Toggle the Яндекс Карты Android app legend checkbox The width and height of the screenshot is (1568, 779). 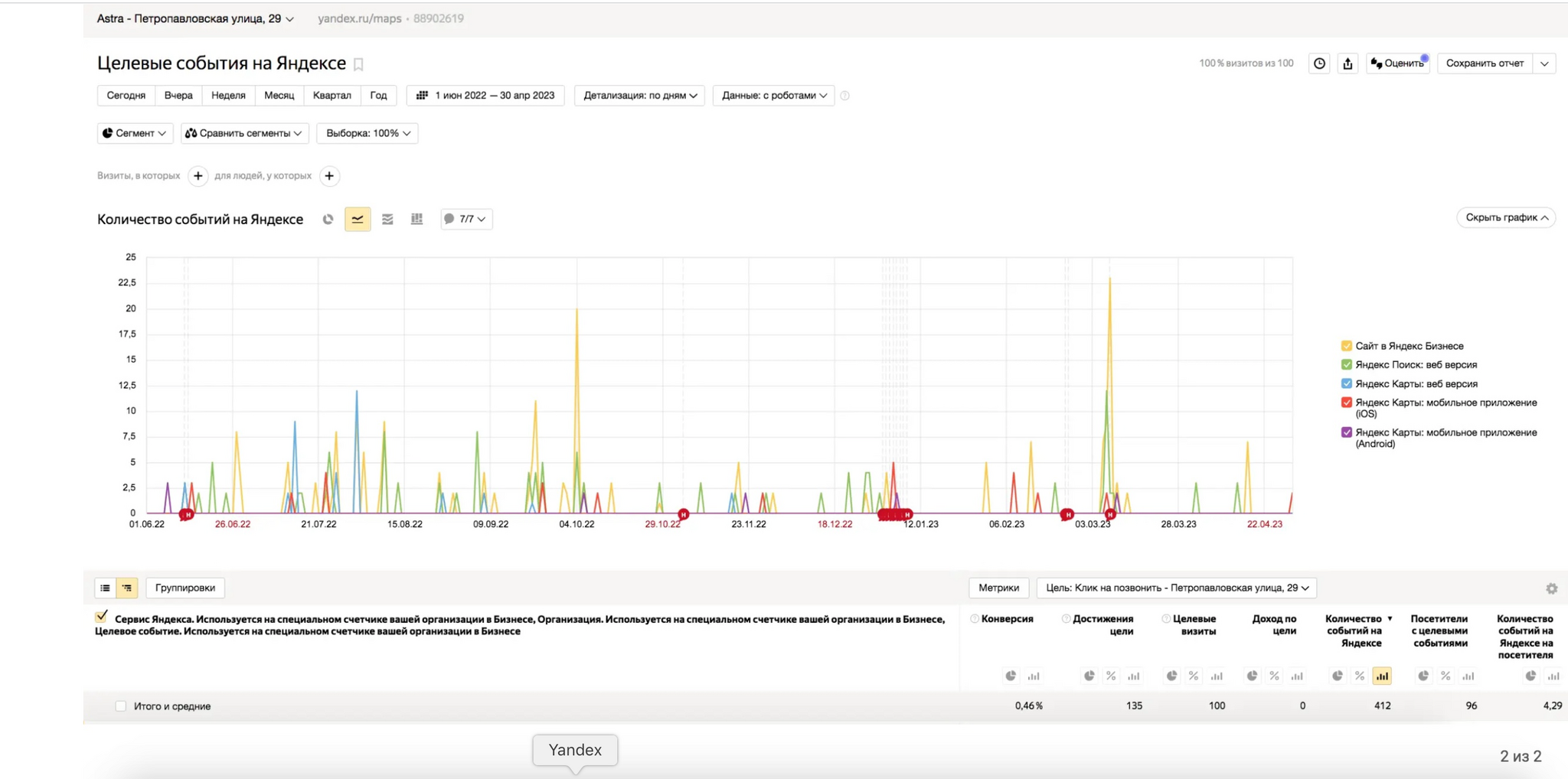pyautogui.click(x=1347, y=432)
